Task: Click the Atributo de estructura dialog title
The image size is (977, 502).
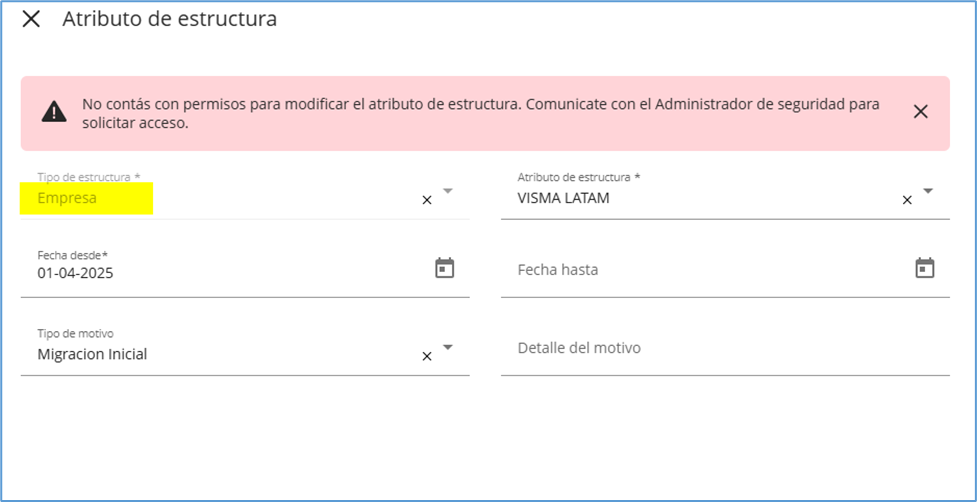Action: [x=169, y=19]
